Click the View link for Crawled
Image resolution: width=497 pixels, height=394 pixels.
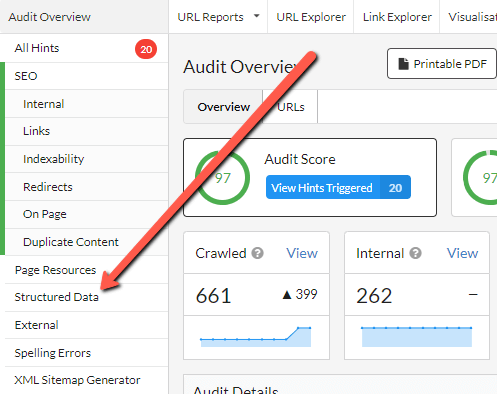302,253
